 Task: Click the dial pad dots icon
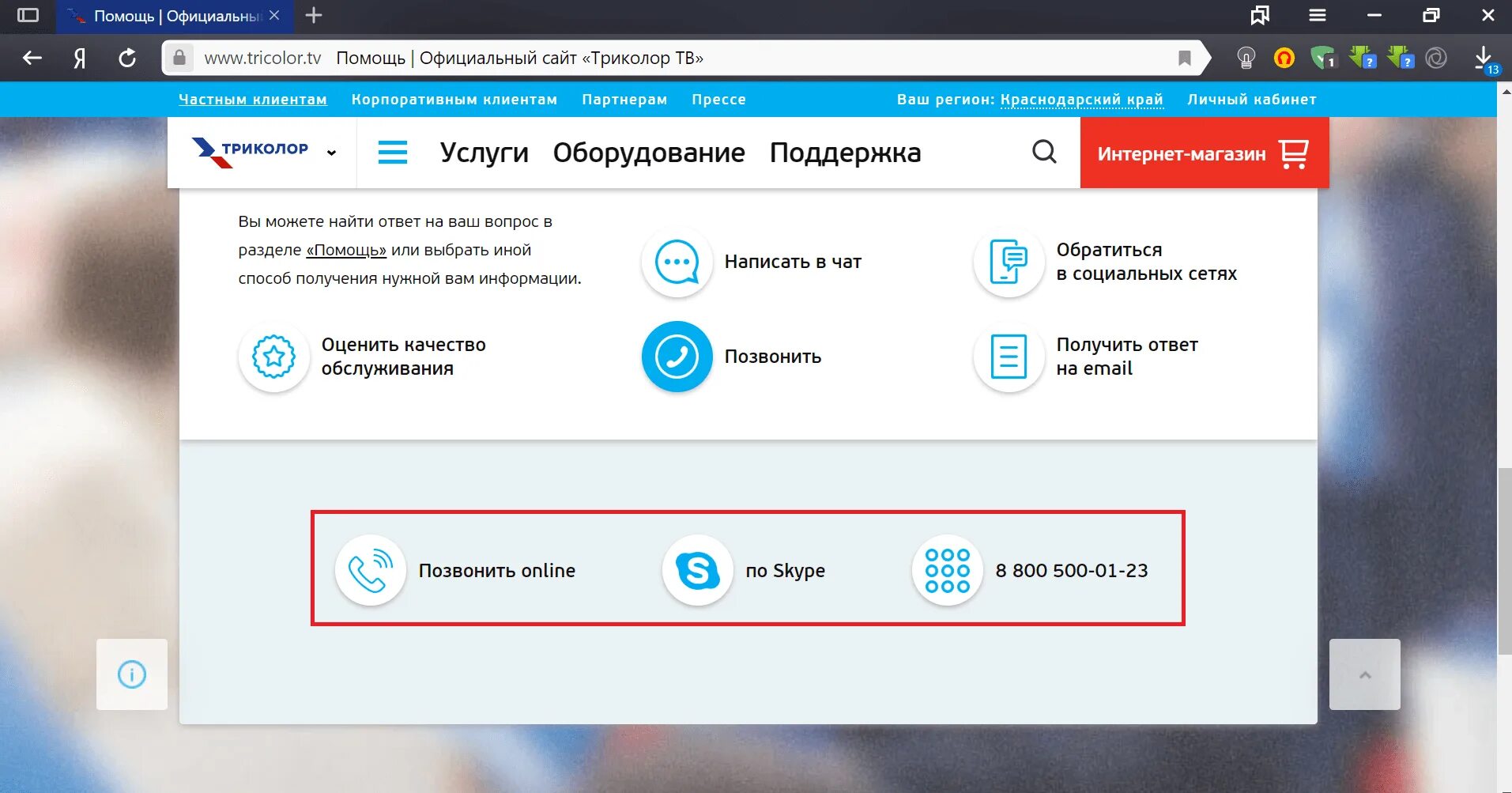coord(948,570)
